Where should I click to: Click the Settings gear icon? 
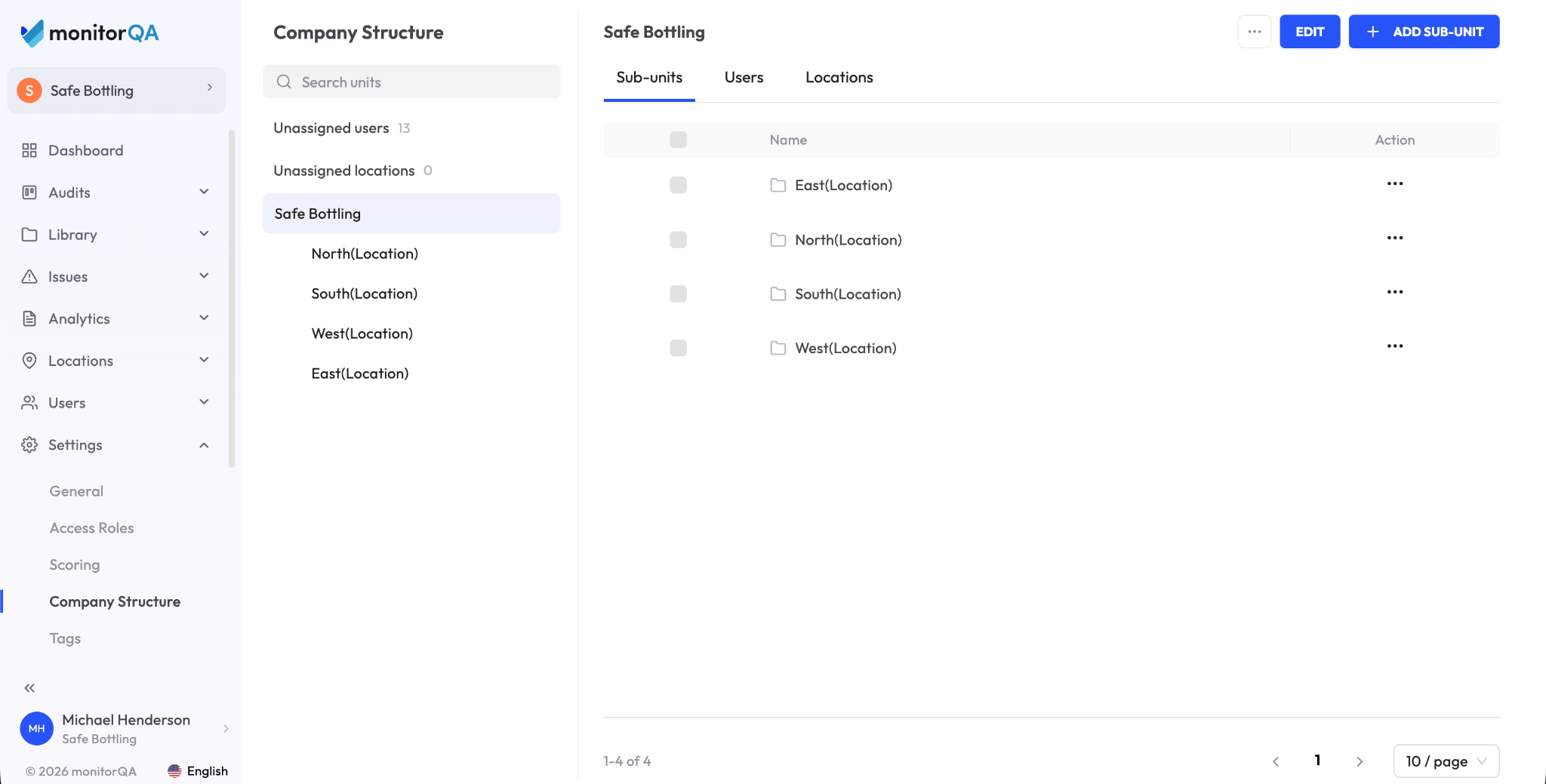pos(29,445)
